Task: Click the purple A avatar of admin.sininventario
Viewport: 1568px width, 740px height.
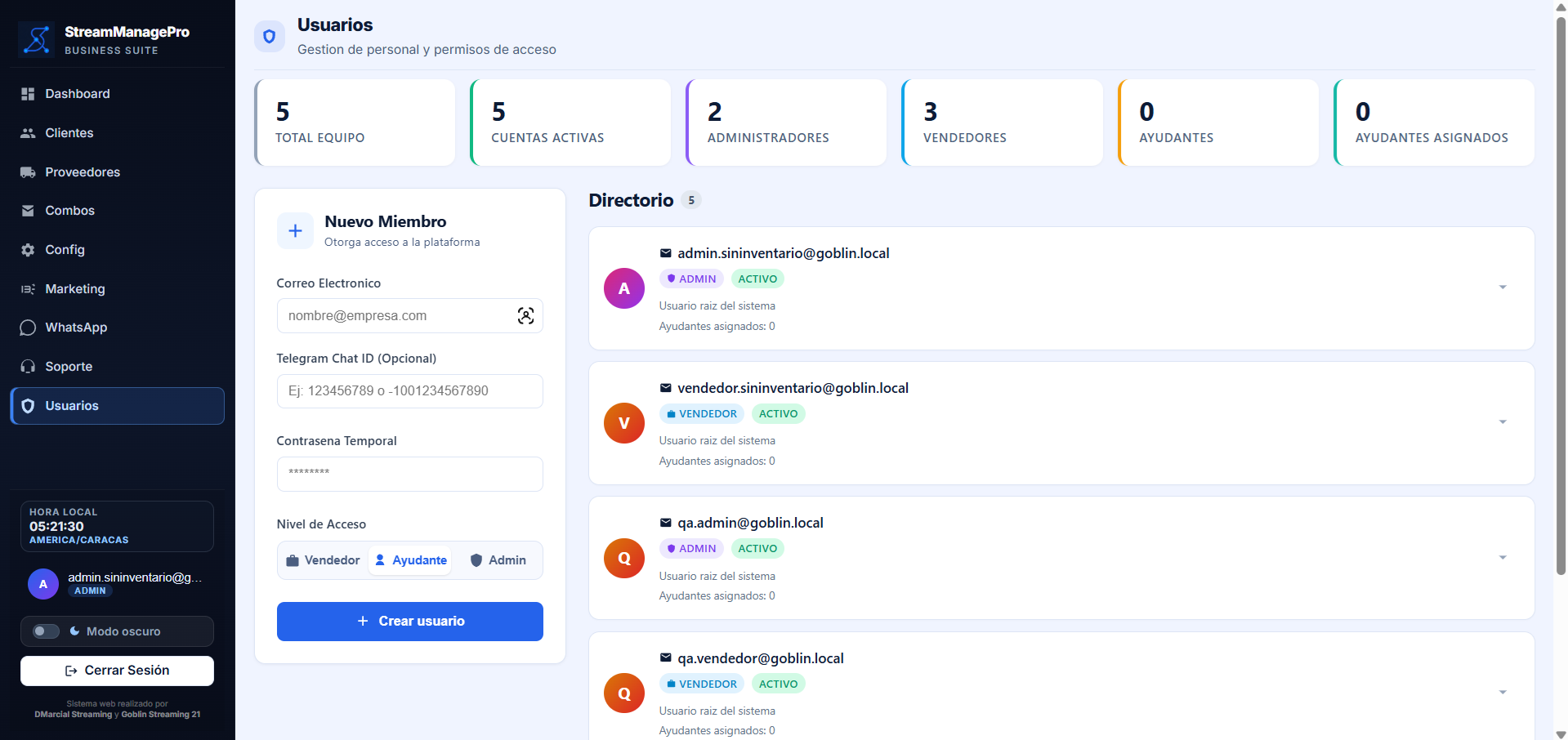Action: [x=624, y=288]
